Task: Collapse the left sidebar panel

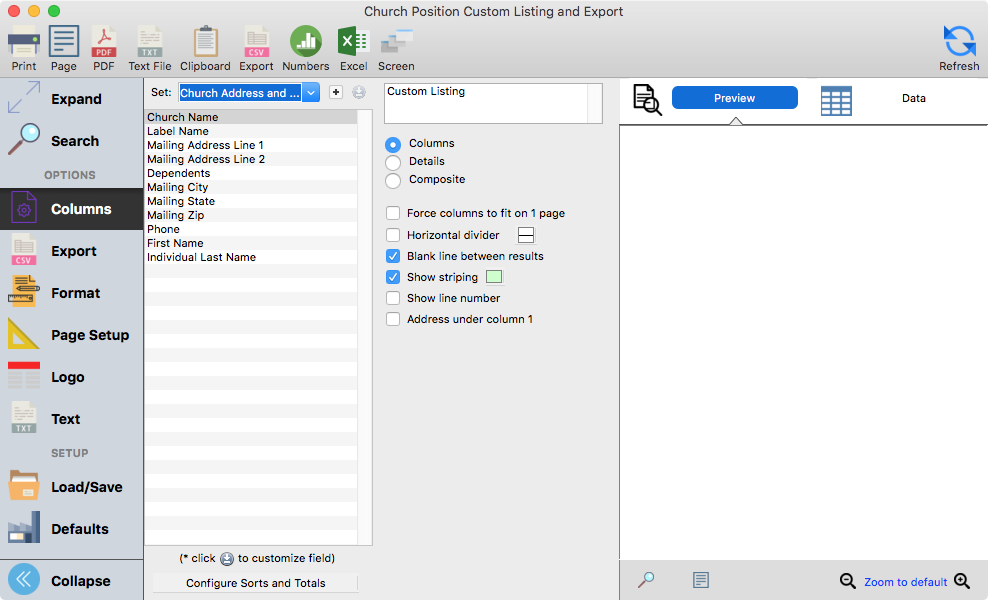Action: point(71,580)
